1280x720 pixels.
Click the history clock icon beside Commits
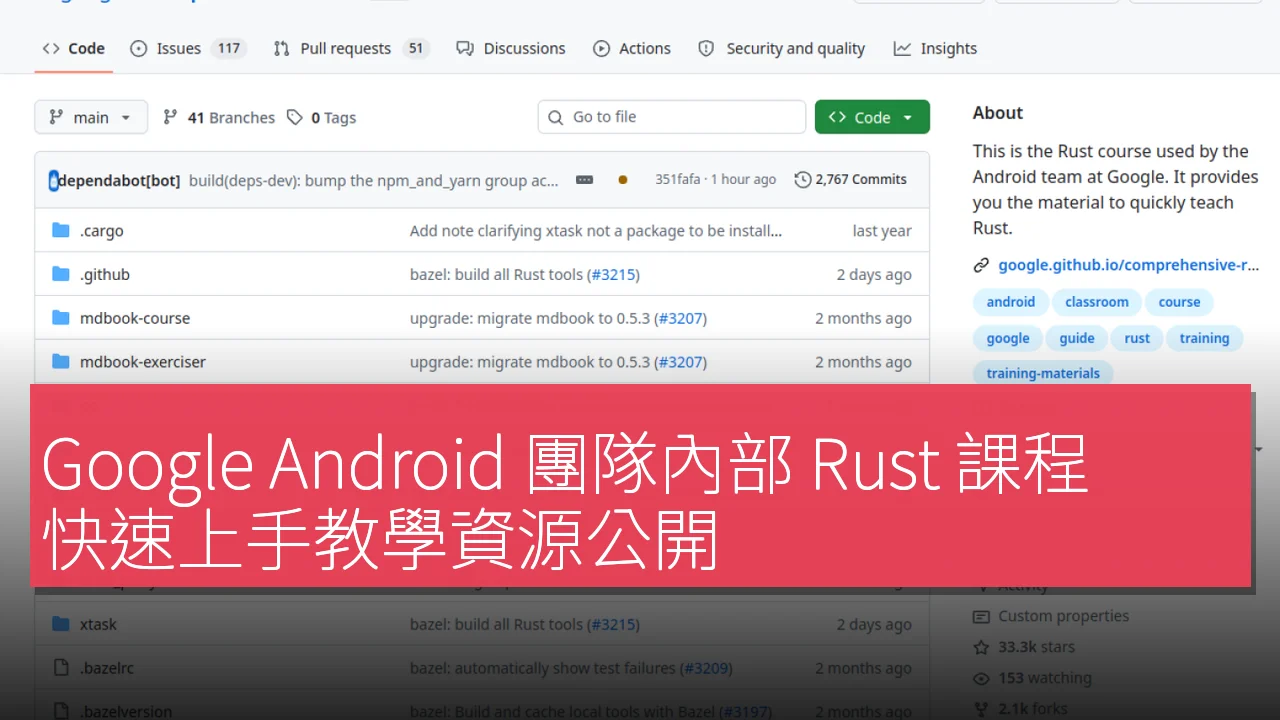pos(802,180)
